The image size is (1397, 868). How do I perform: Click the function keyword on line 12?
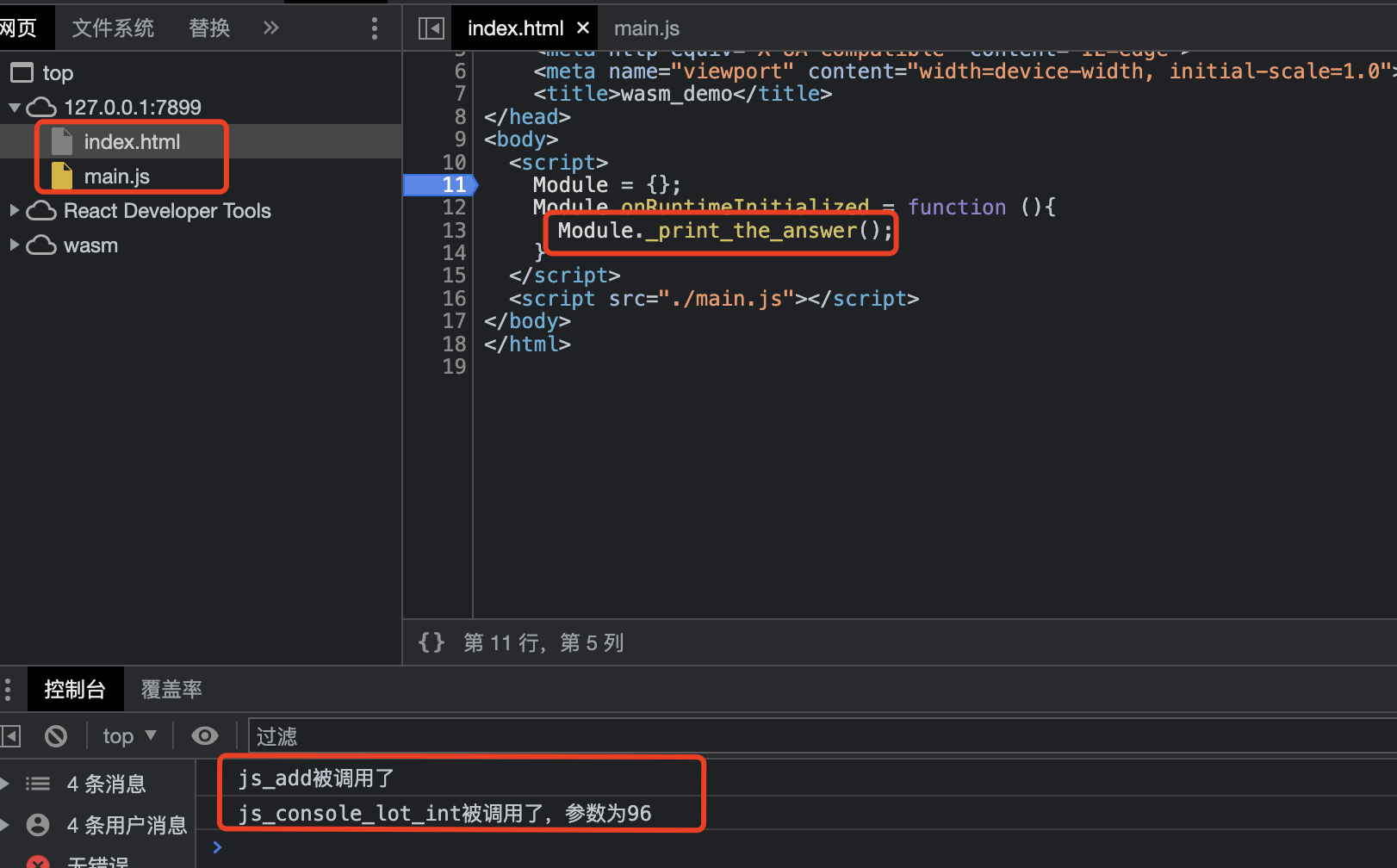tap(957, 208)
